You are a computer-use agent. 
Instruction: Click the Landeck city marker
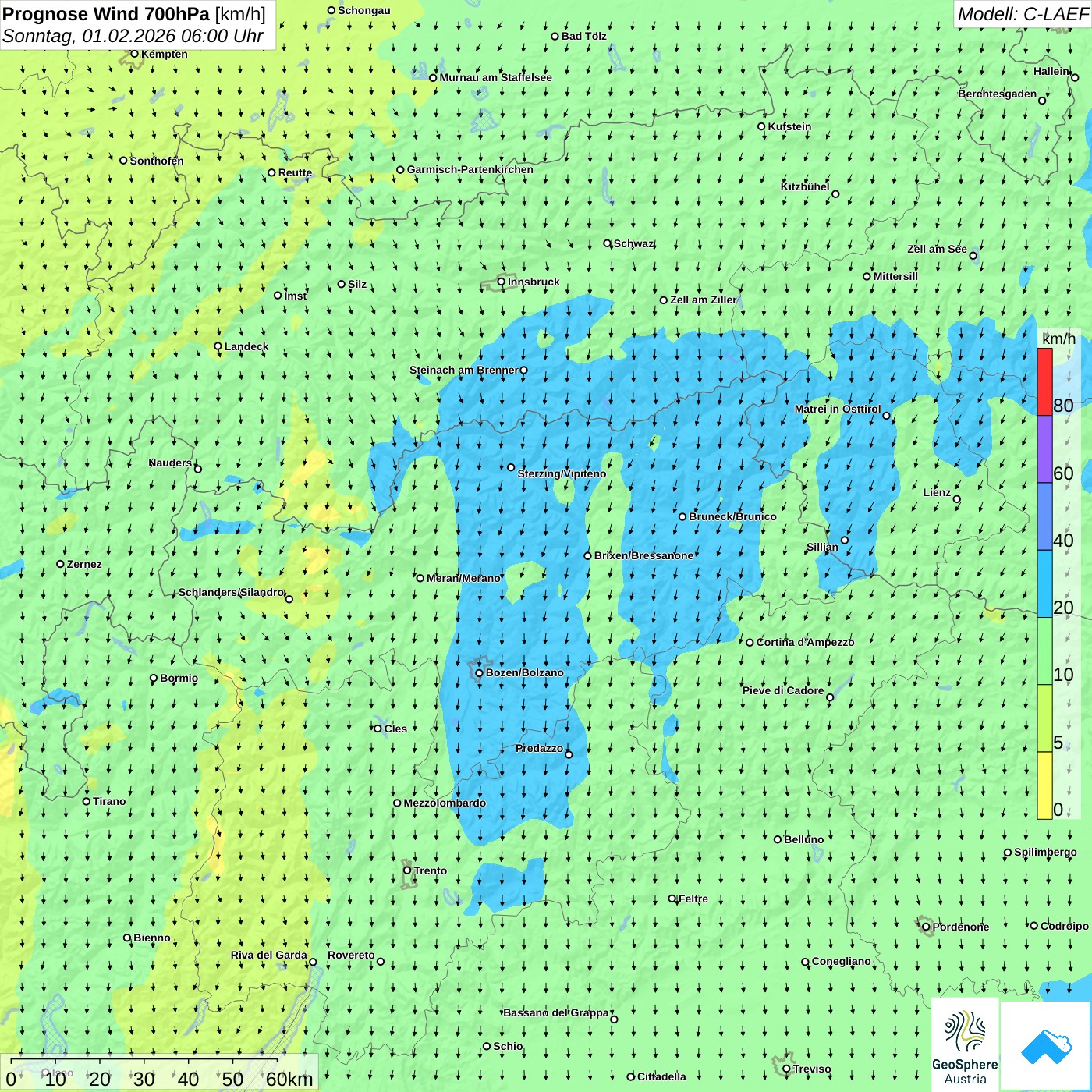pos(218,346)
